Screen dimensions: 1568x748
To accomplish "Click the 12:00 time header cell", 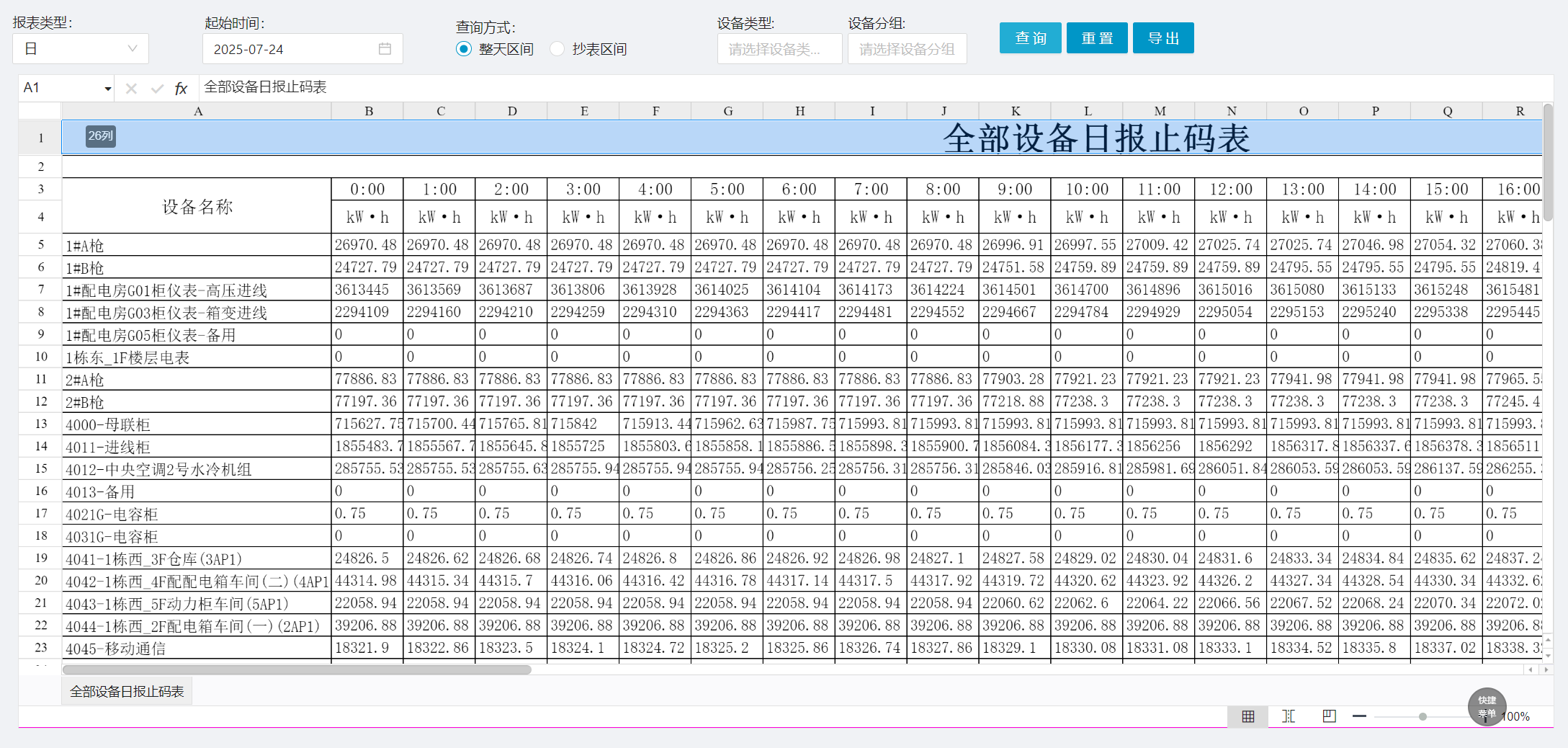I will click(x=1231, y=189).
